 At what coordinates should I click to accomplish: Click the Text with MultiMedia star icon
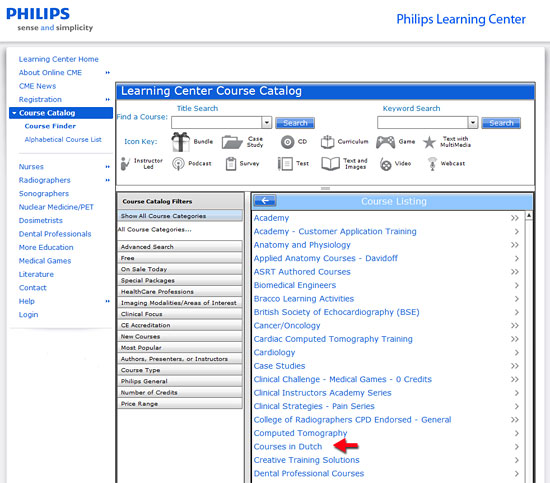coord(429,142)
